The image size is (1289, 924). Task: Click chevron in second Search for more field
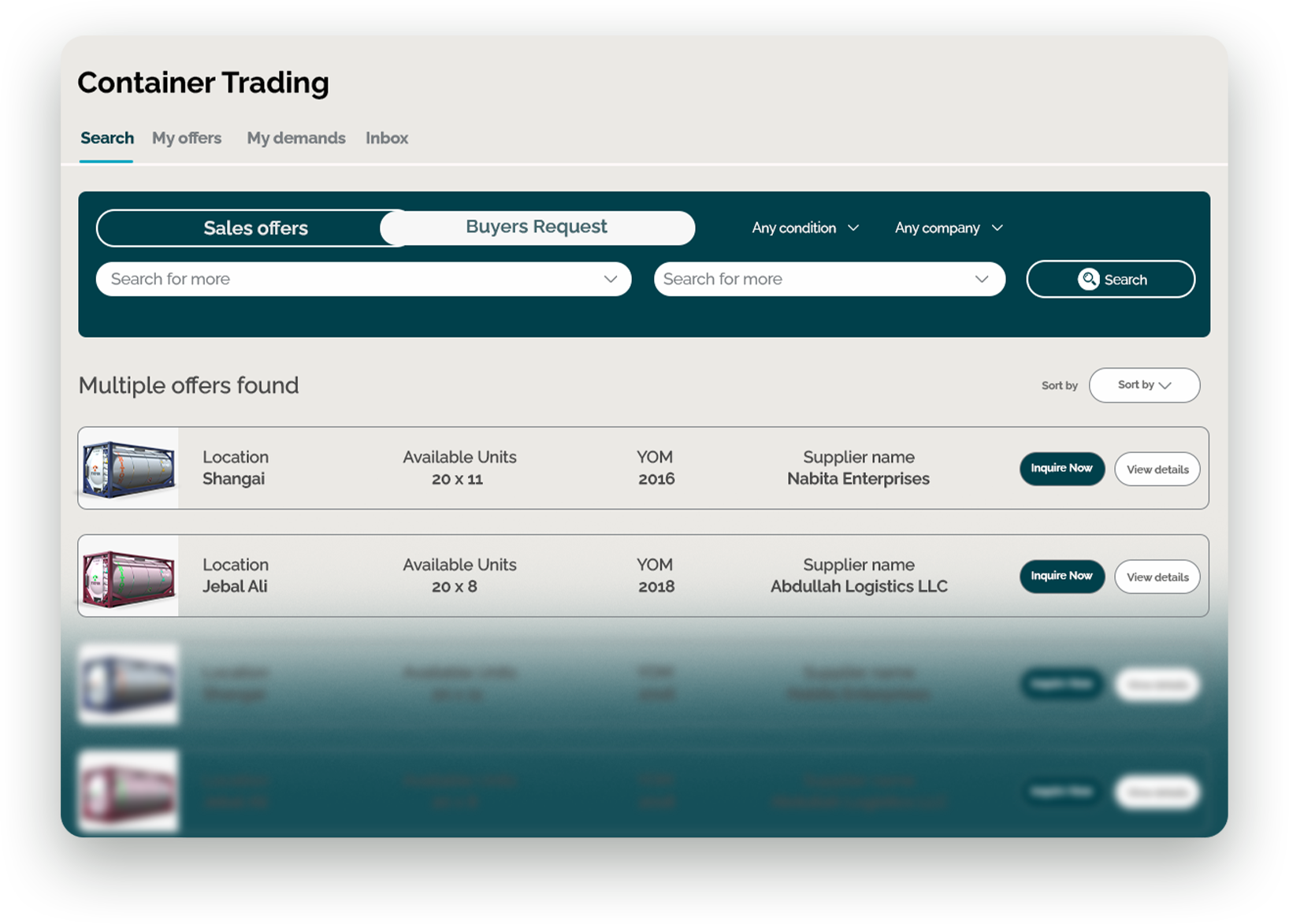tap(981, 279)
